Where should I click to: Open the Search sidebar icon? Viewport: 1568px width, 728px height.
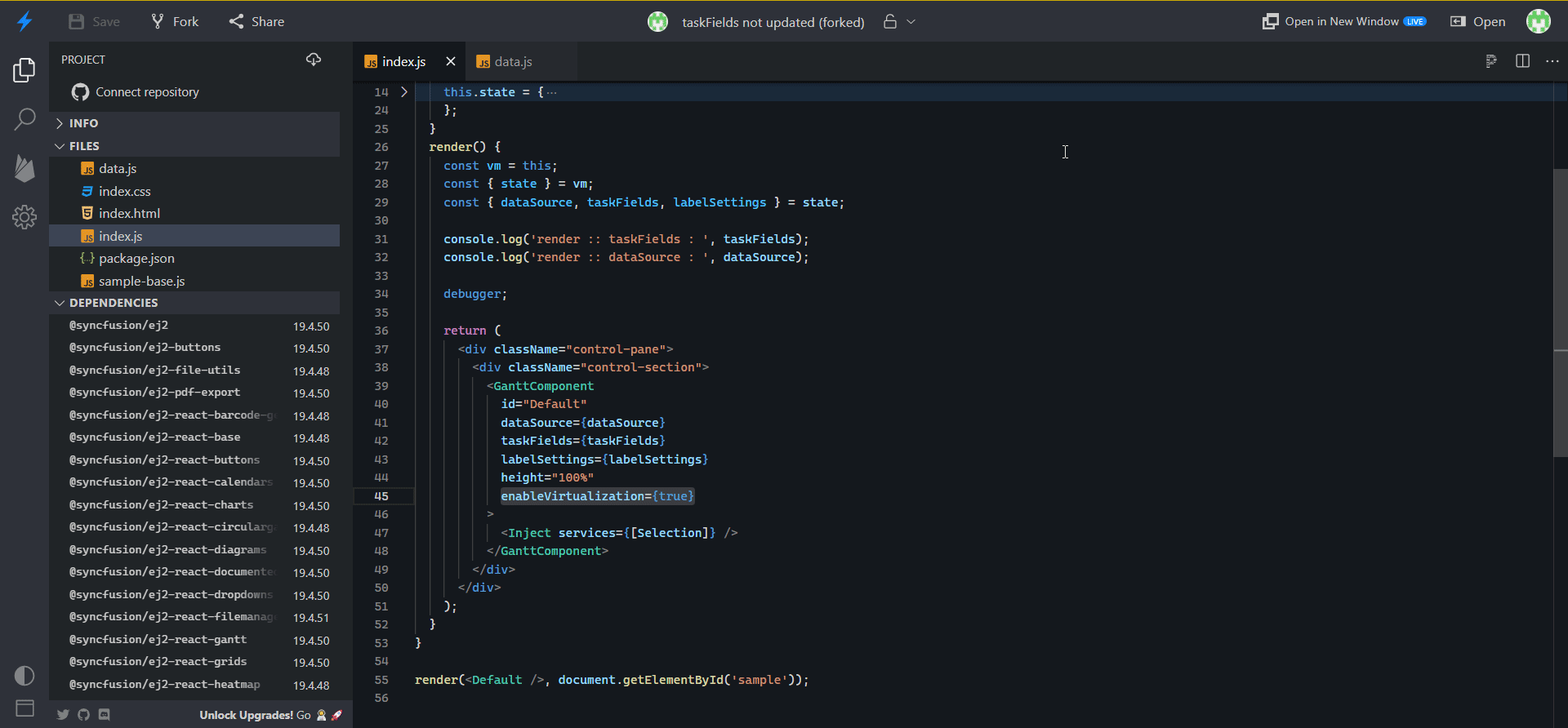point(24,119)
